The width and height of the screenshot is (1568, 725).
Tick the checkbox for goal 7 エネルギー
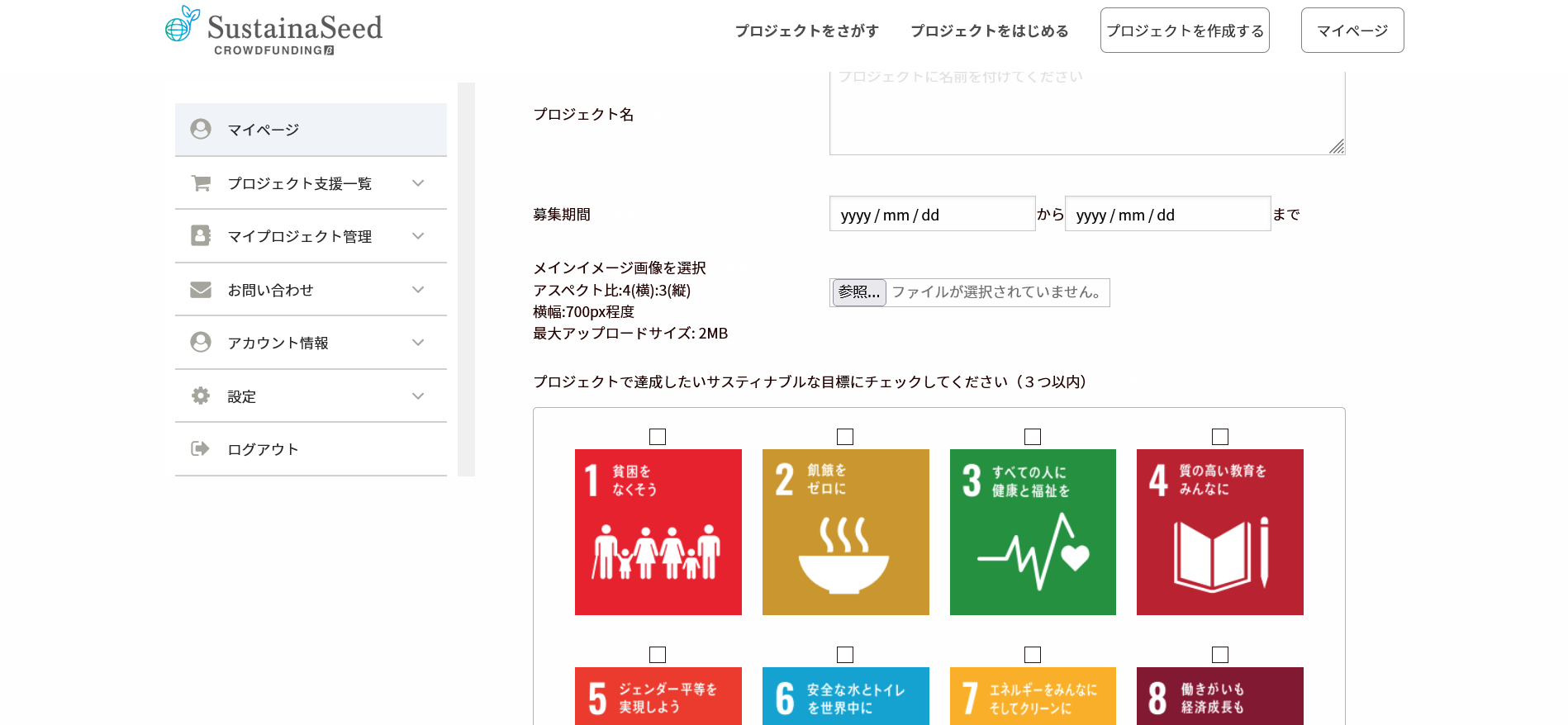(1033, 655)
